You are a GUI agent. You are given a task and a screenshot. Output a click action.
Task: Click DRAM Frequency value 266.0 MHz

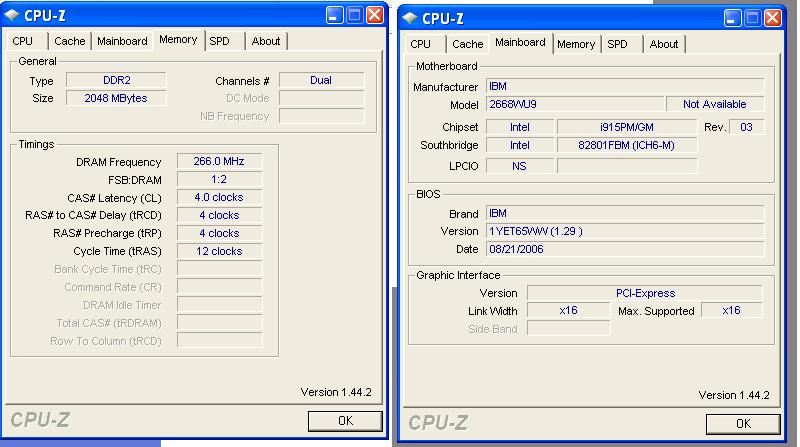pos(219,161)
